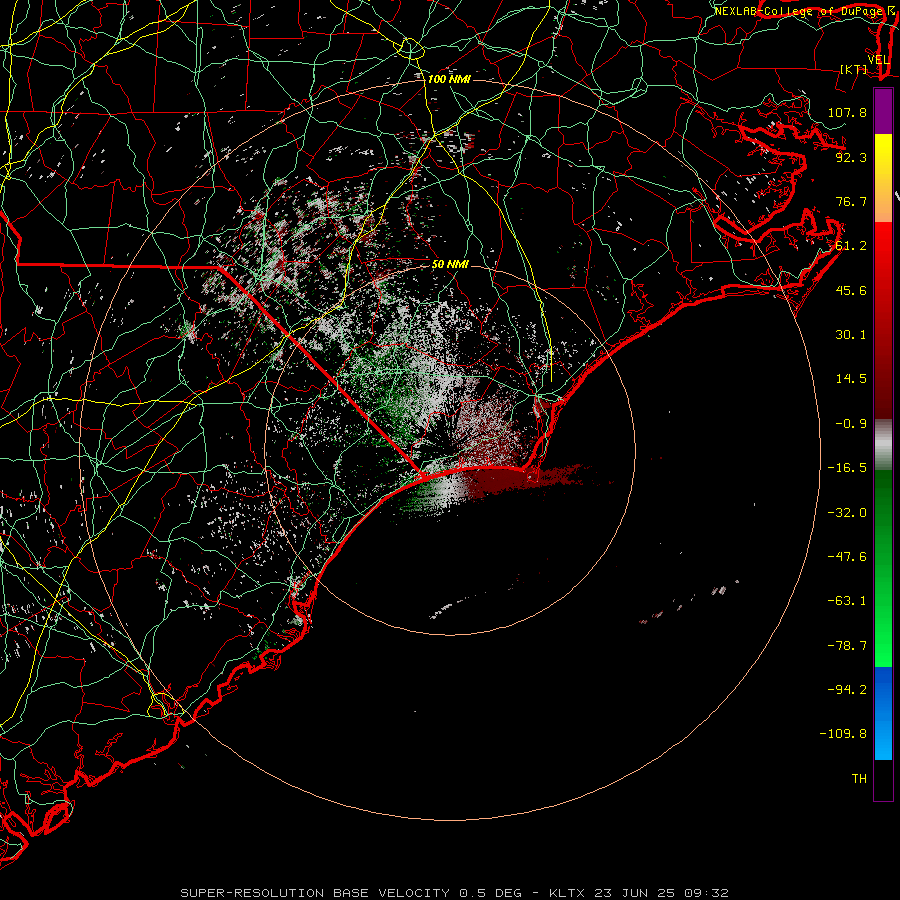Click the 107.8 velocity scale value
The height and width of the screenshot is (900, 900).
point(847,112)
